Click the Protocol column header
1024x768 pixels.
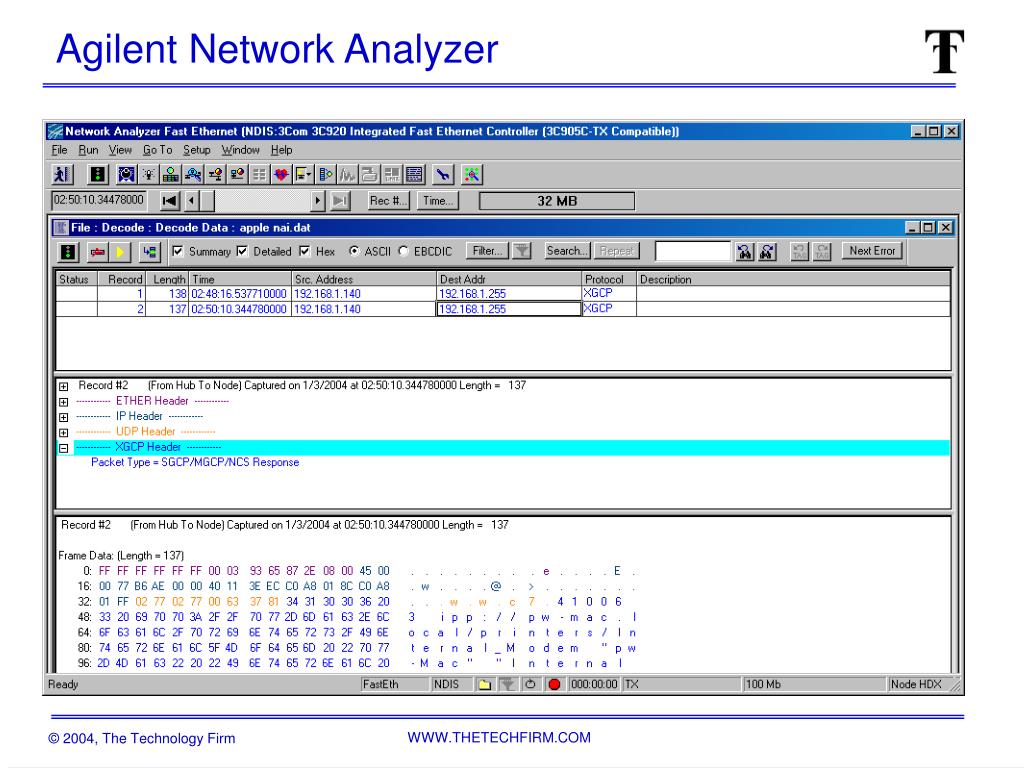tap(608, 279)
